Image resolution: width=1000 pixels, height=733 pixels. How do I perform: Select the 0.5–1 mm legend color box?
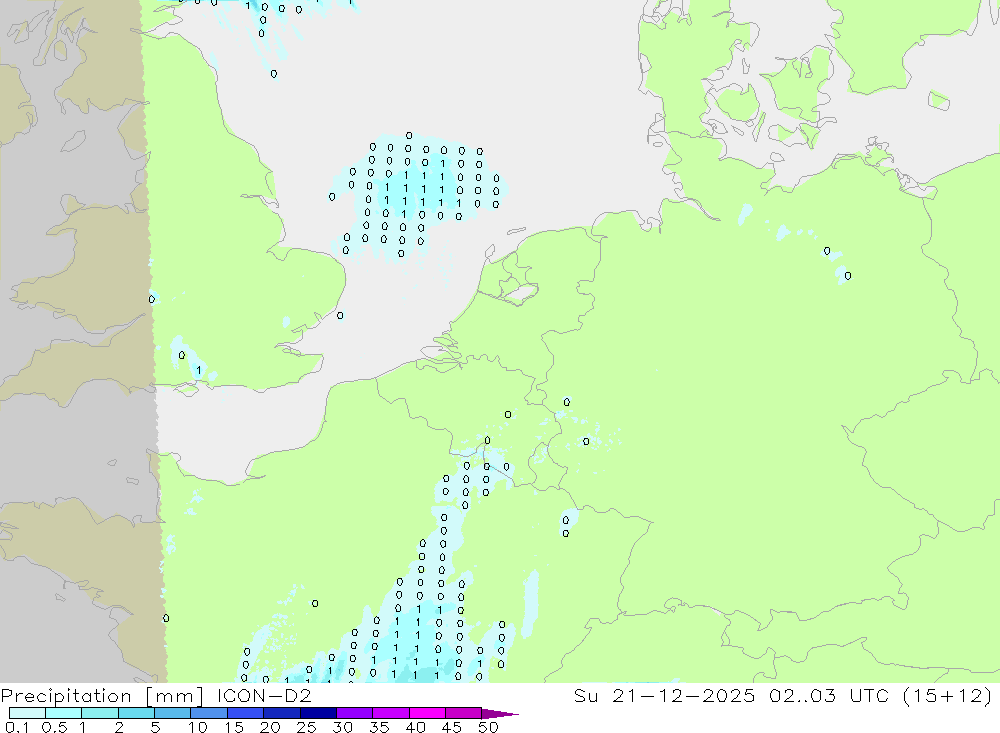pos(64,713)
